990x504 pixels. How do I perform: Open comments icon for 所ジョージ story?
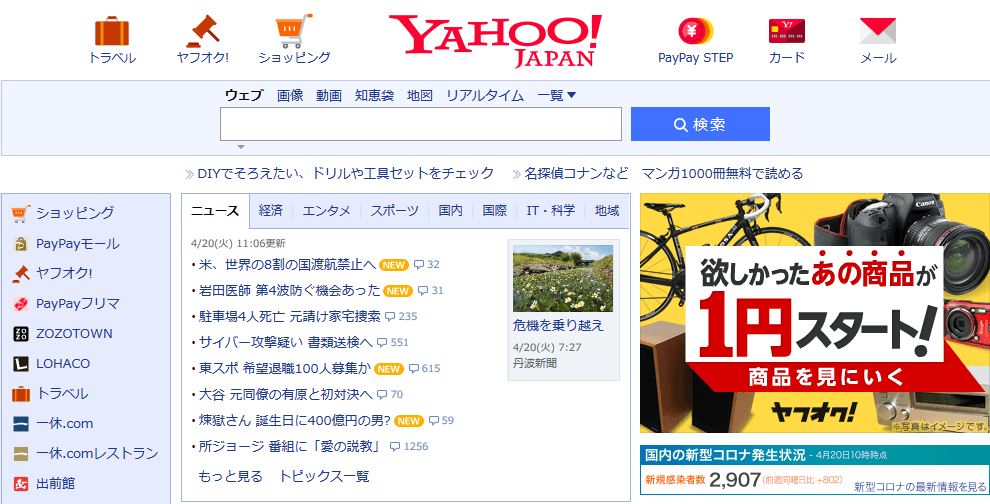tap(395, 447)
